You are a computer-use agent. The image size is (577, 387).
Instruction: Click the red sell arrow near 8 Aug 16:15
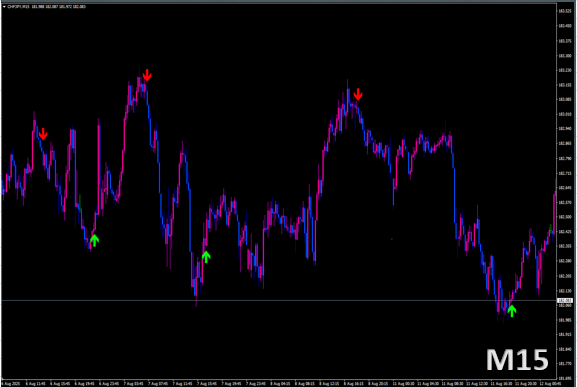coord(358,94)
